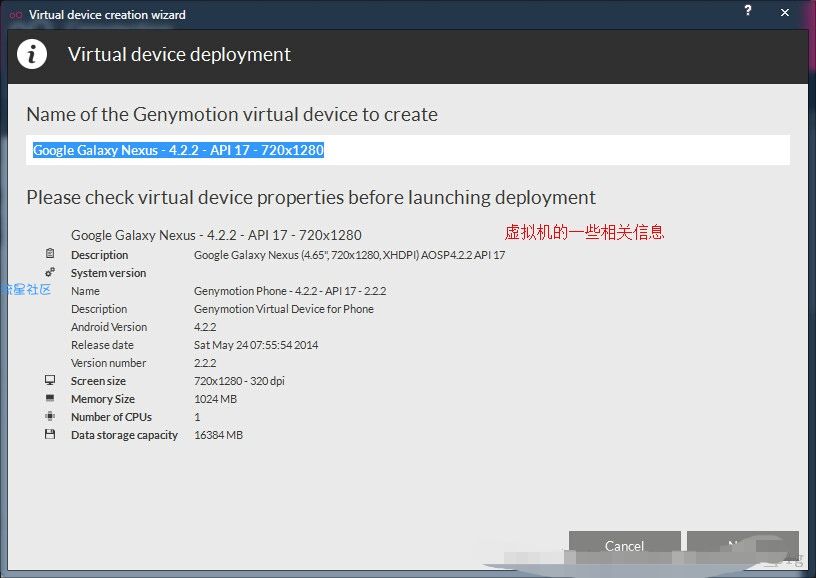The height and width of the screenshot is (578, 816).
Task: Click the memory chip icon beside Memory Size
Action: coord(50,398)
